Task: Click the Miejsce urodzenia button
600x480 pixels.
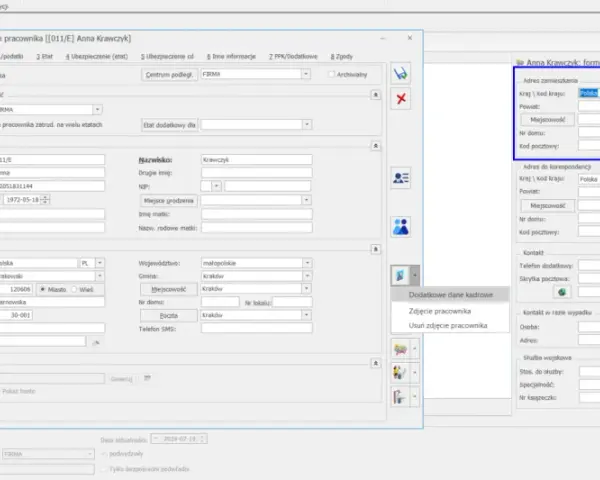Action: pyautogui.click(x=168, y=201)
